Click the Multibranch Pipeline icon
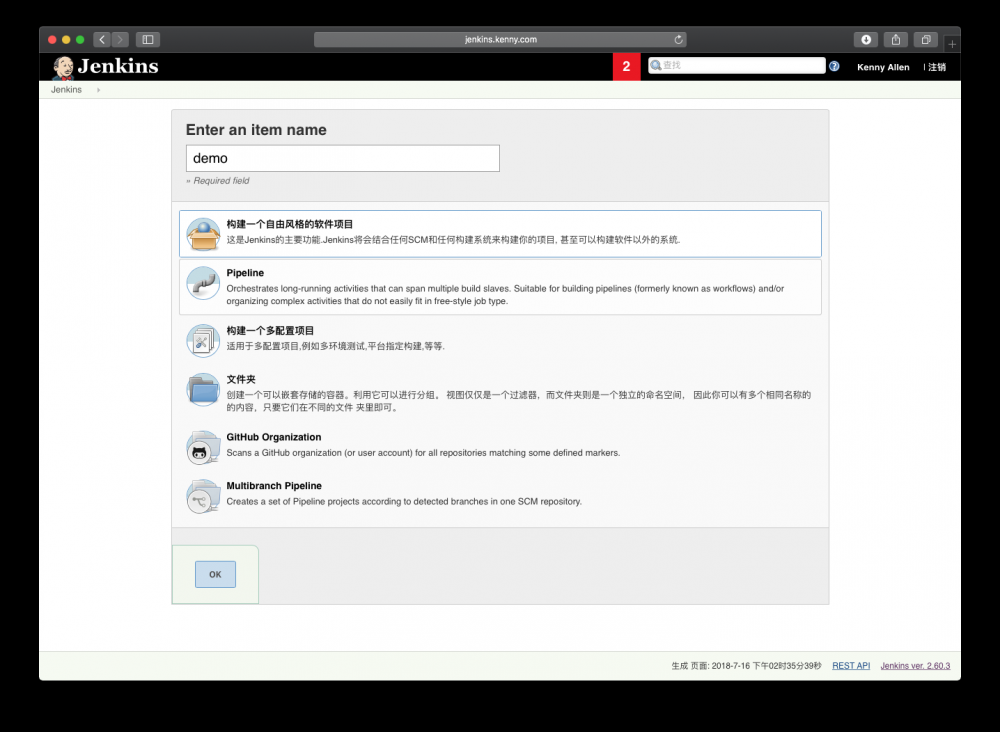 (202, 496)
